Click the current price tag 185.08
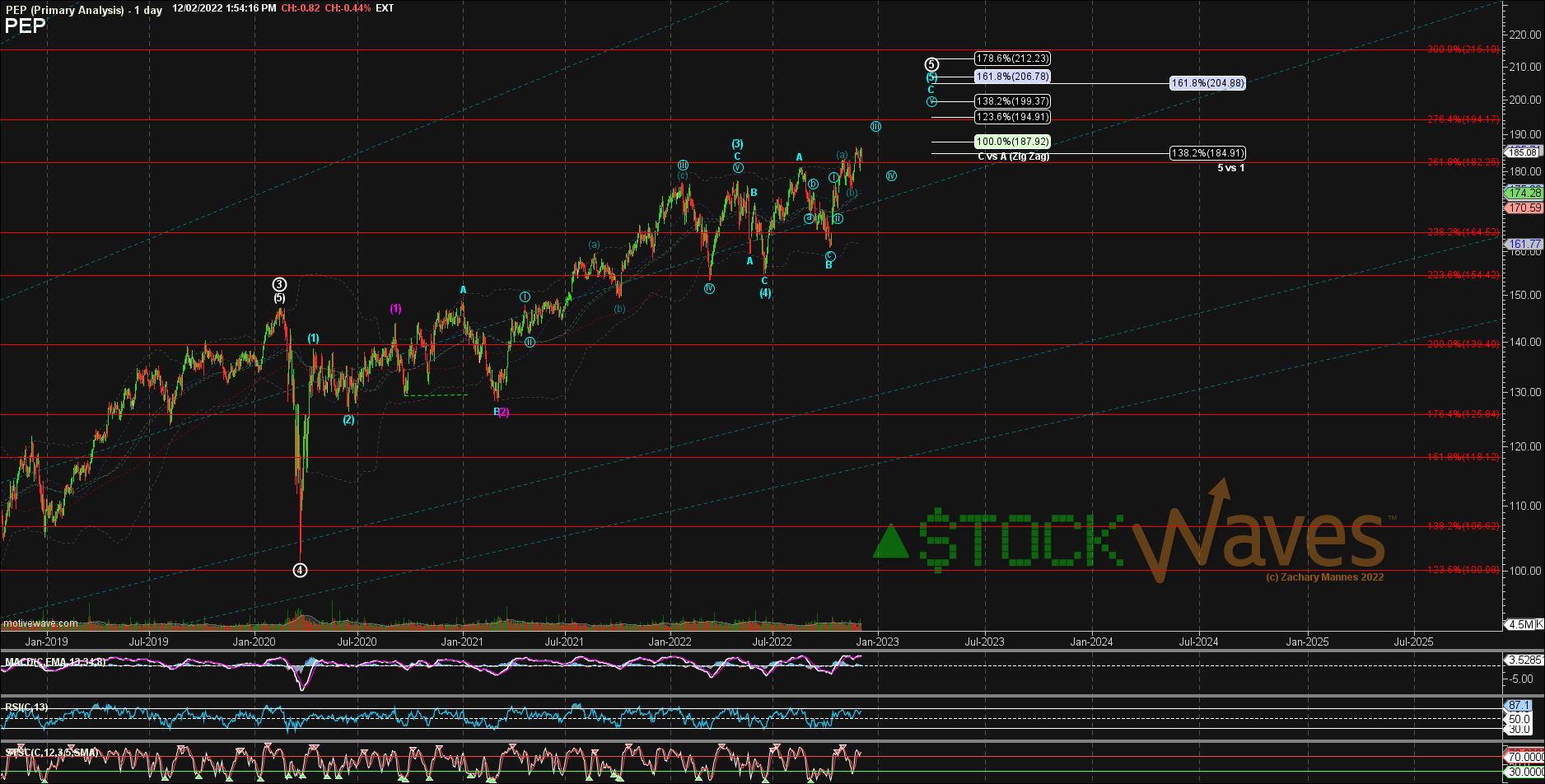The height and width of the screenshot is (784, 1545). [x=1523, y=152]
